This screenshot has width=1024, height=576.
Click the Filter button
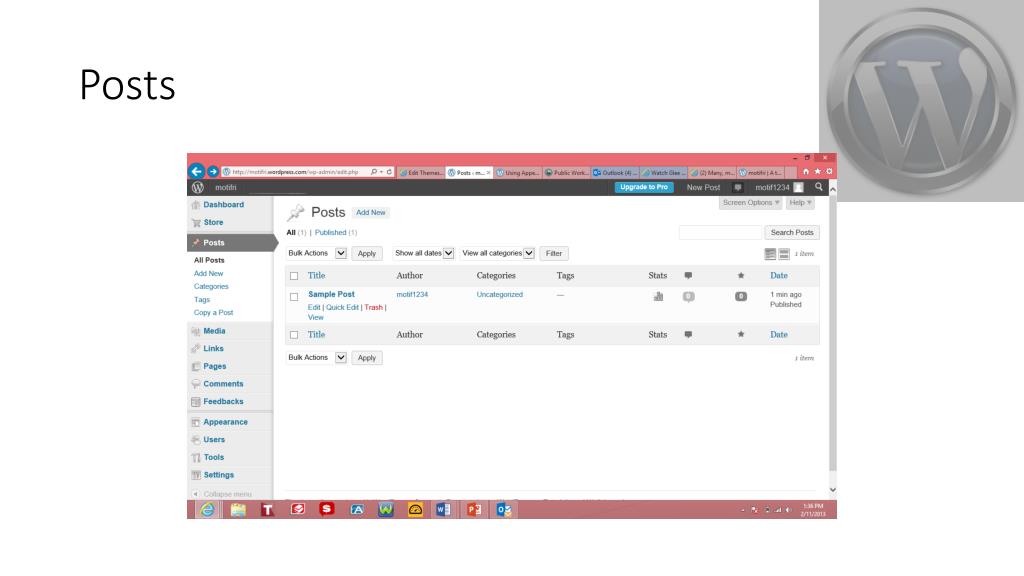[554, 253]
